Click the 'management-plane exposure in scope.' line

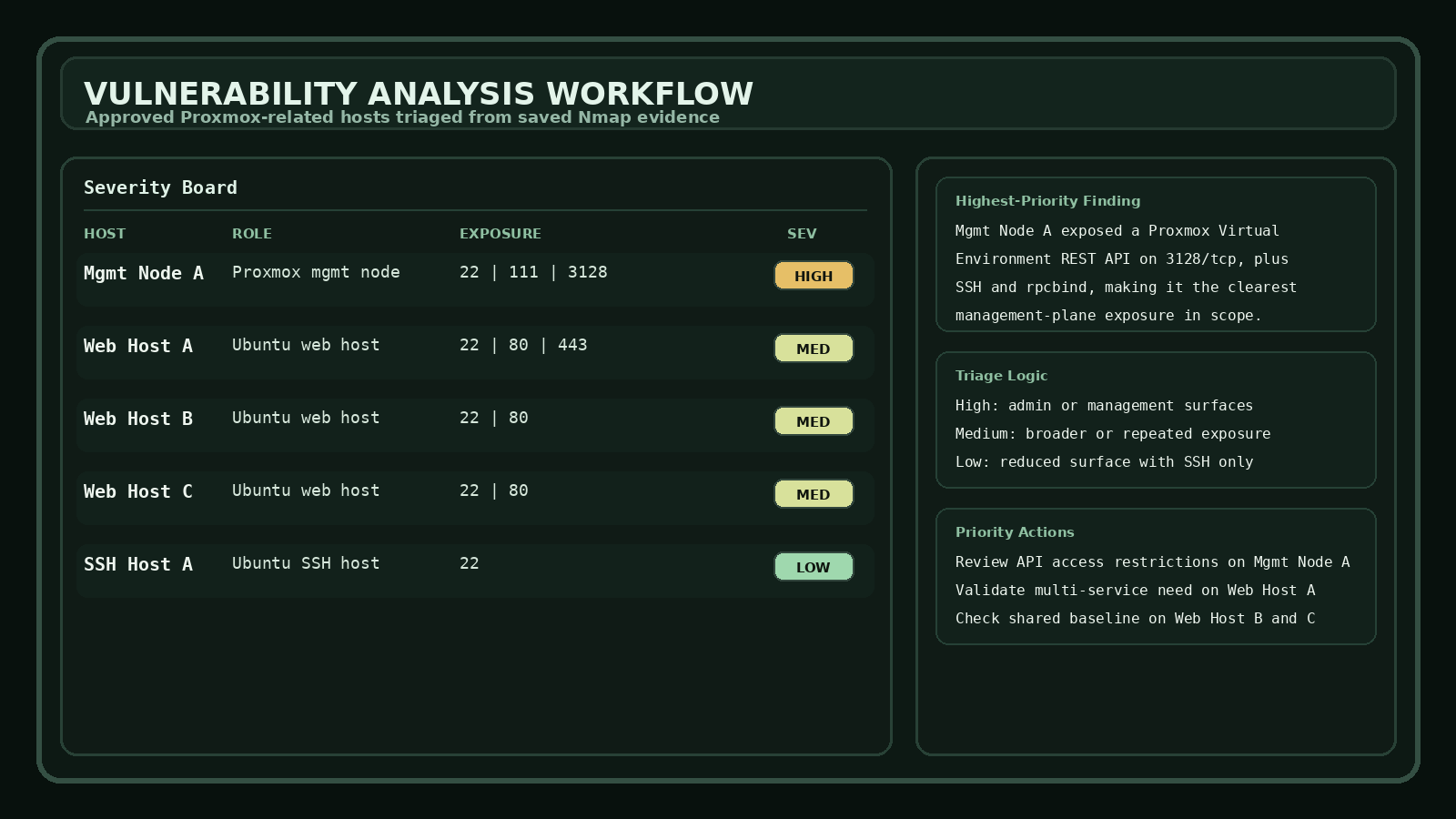[1108, 316]
